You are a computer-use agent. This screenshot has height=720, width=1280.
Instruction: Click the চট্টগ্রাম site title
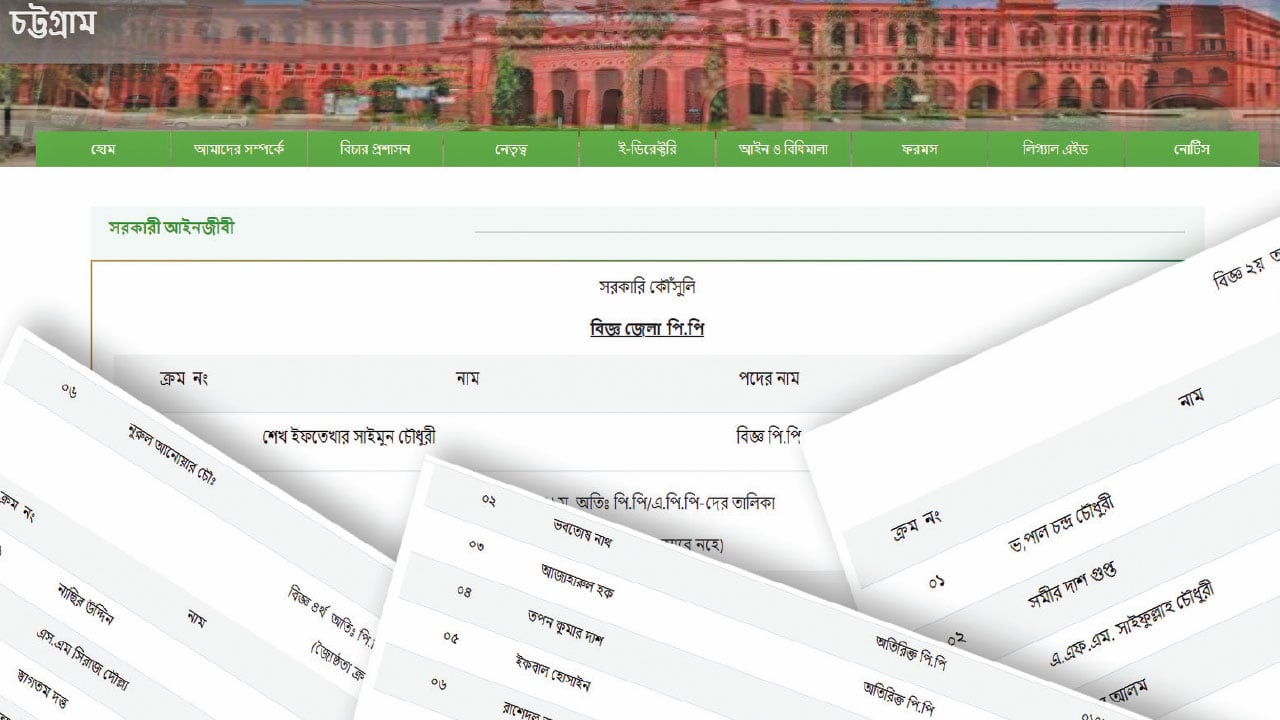tap(52, 25)
